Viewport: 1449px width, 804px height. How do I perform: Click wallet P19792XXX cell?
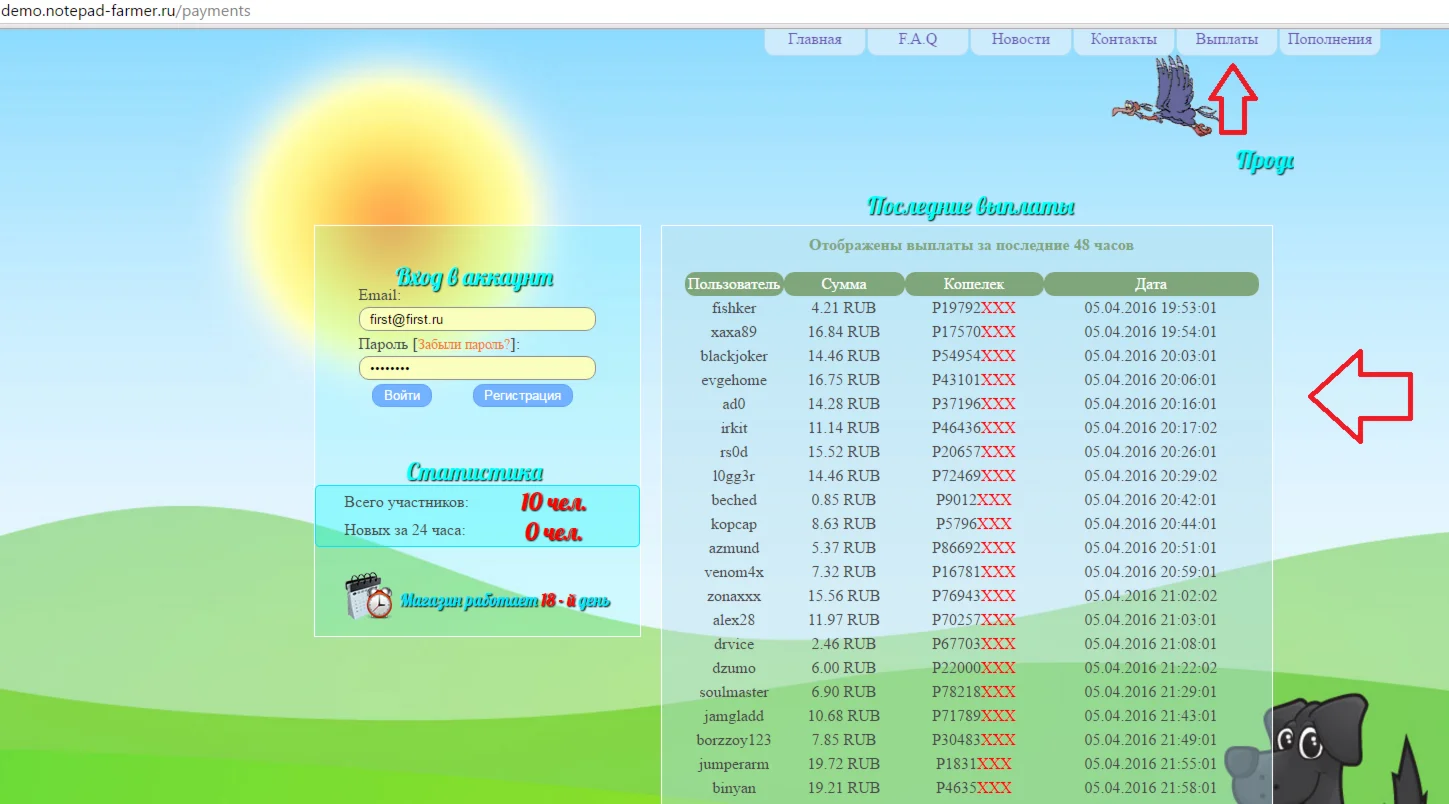pyautogui.click(x=974, y=308)
